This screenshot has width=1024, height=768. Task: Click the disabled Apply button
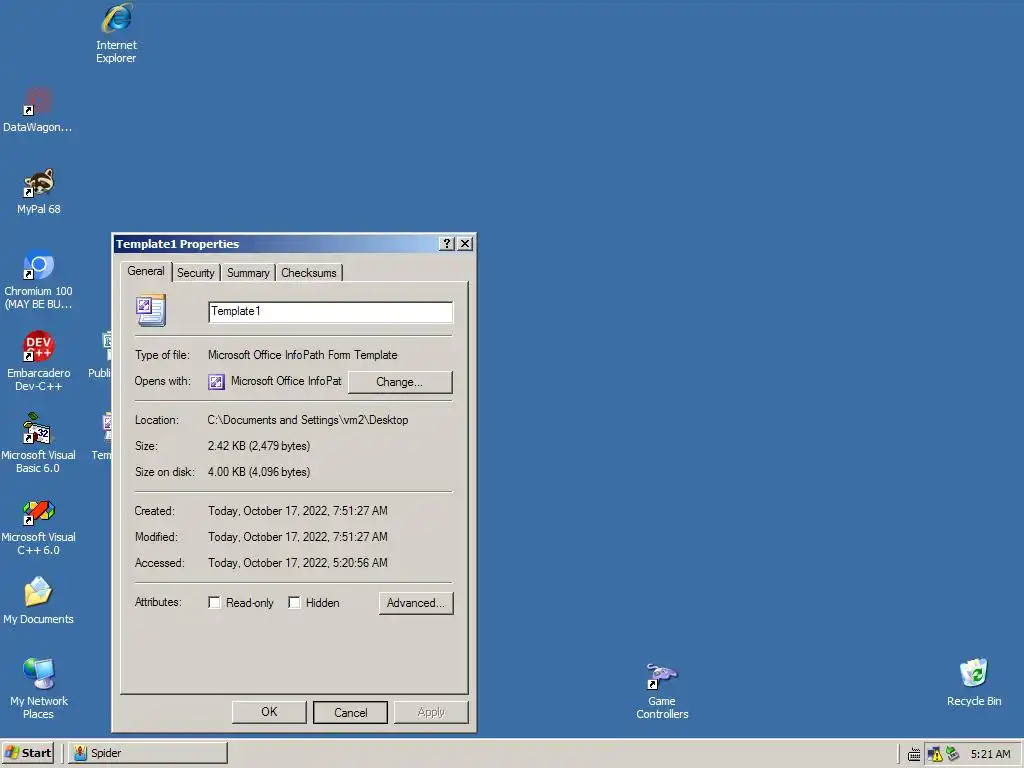pos(431,712)
